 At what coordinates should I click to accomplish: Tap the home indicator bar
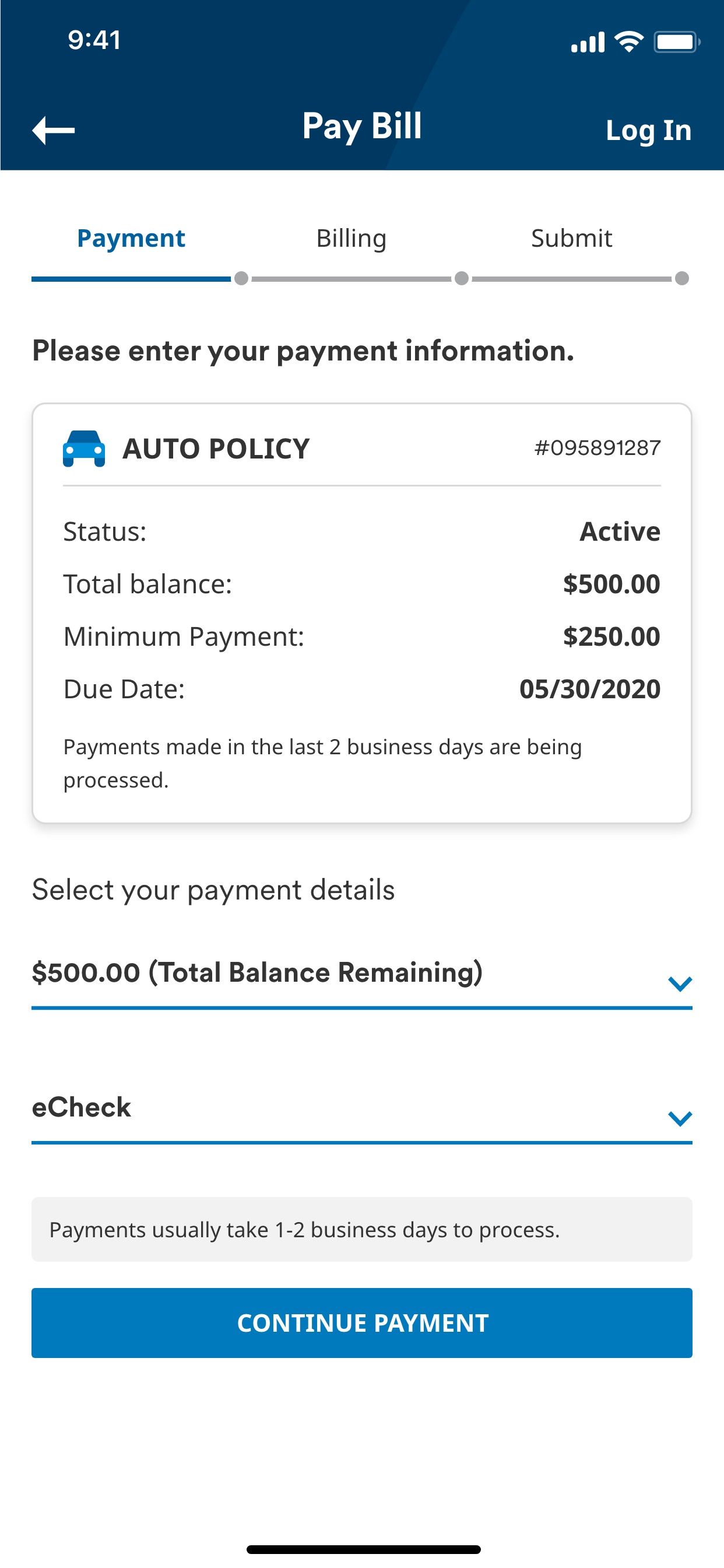[x=363, y=1549]
